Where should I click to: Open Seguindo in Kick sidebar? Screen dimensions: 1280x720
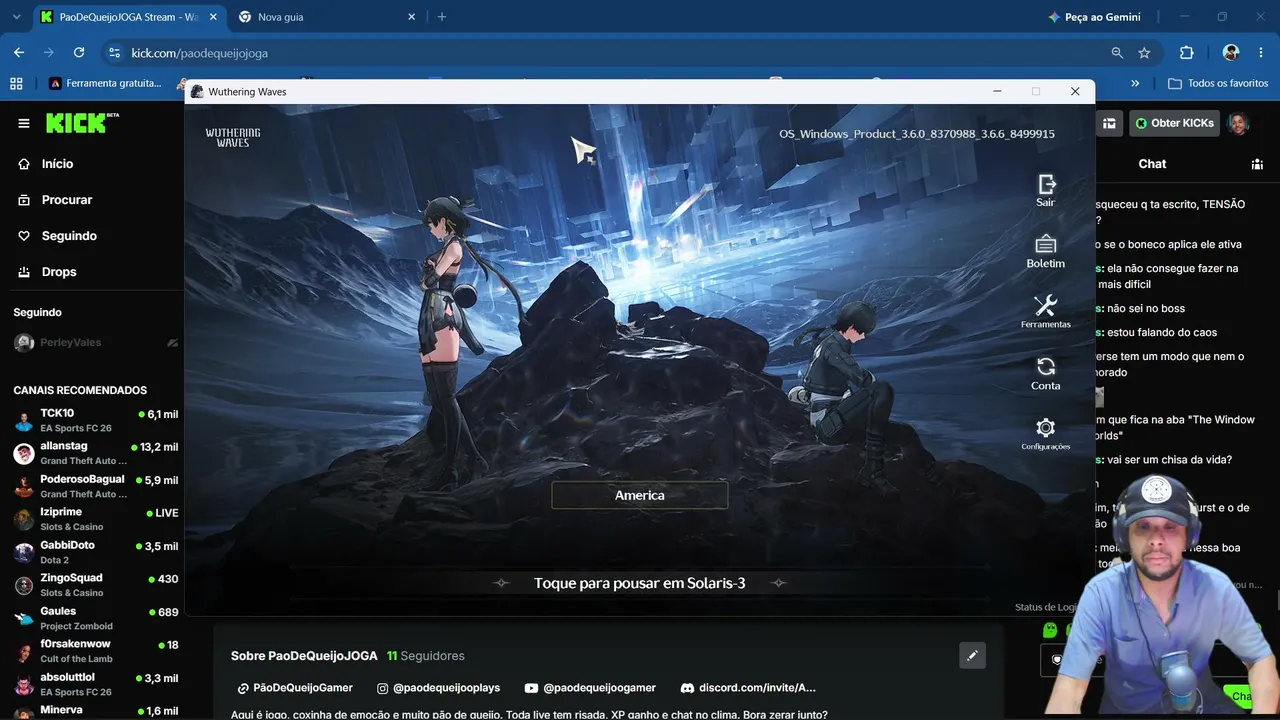[69, 236]
